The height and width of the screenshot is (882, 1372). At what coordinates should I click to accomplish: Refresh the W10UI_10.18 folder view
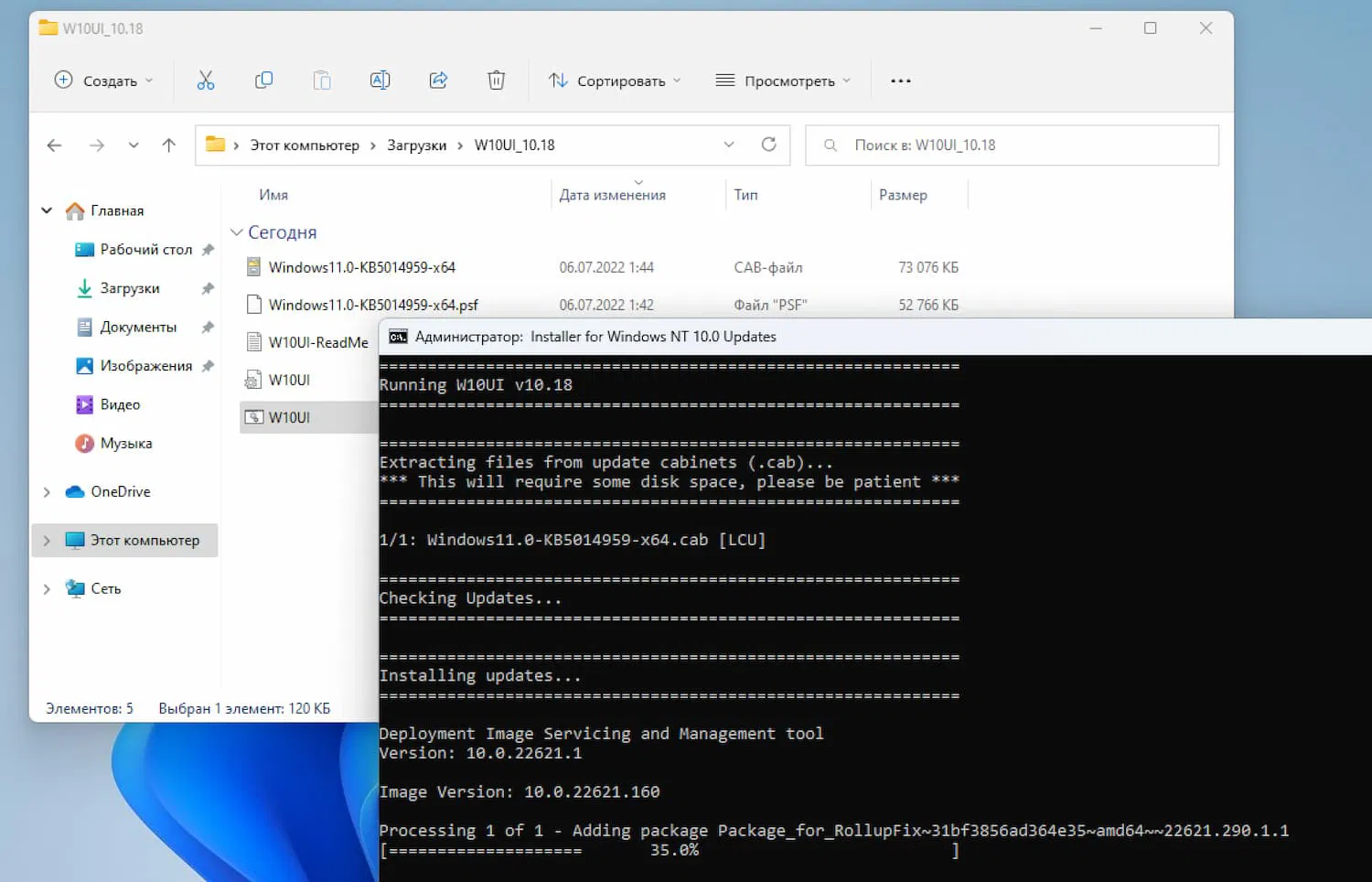(768, 145)
